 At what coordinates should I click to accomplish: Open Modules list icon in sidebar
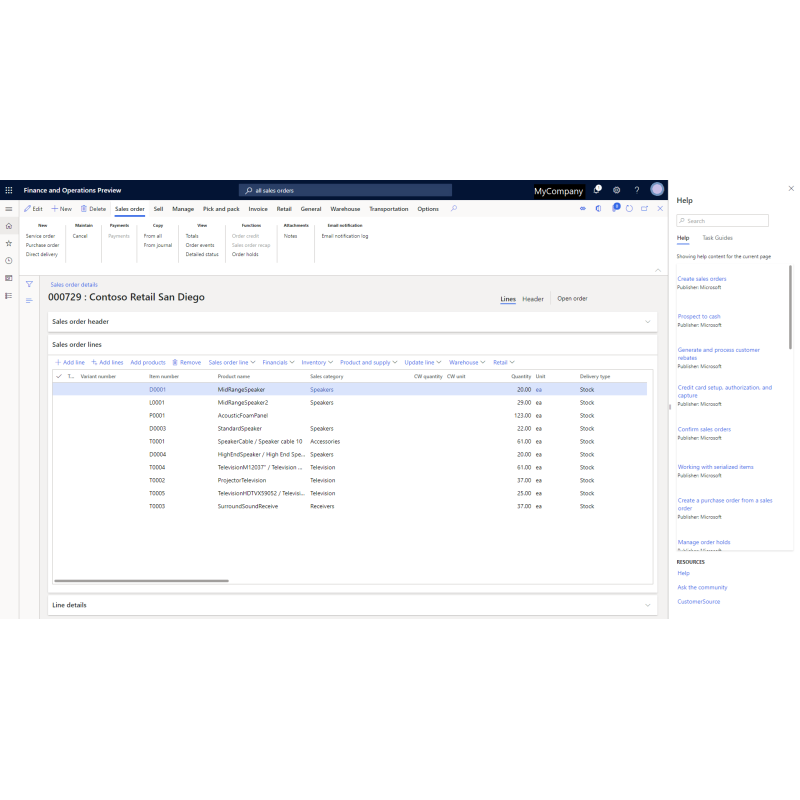(9, 296)
